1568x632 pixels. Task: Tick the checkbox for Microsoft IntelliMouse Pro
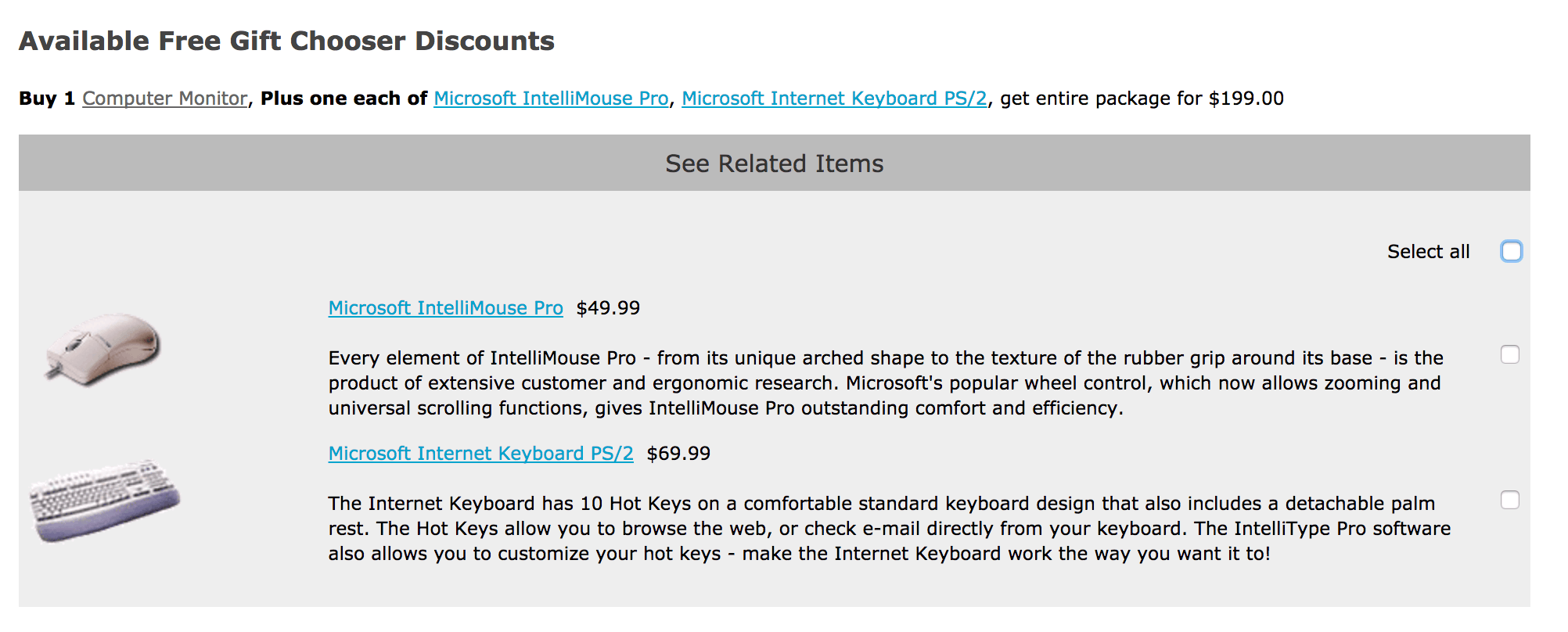[1509, 354]
